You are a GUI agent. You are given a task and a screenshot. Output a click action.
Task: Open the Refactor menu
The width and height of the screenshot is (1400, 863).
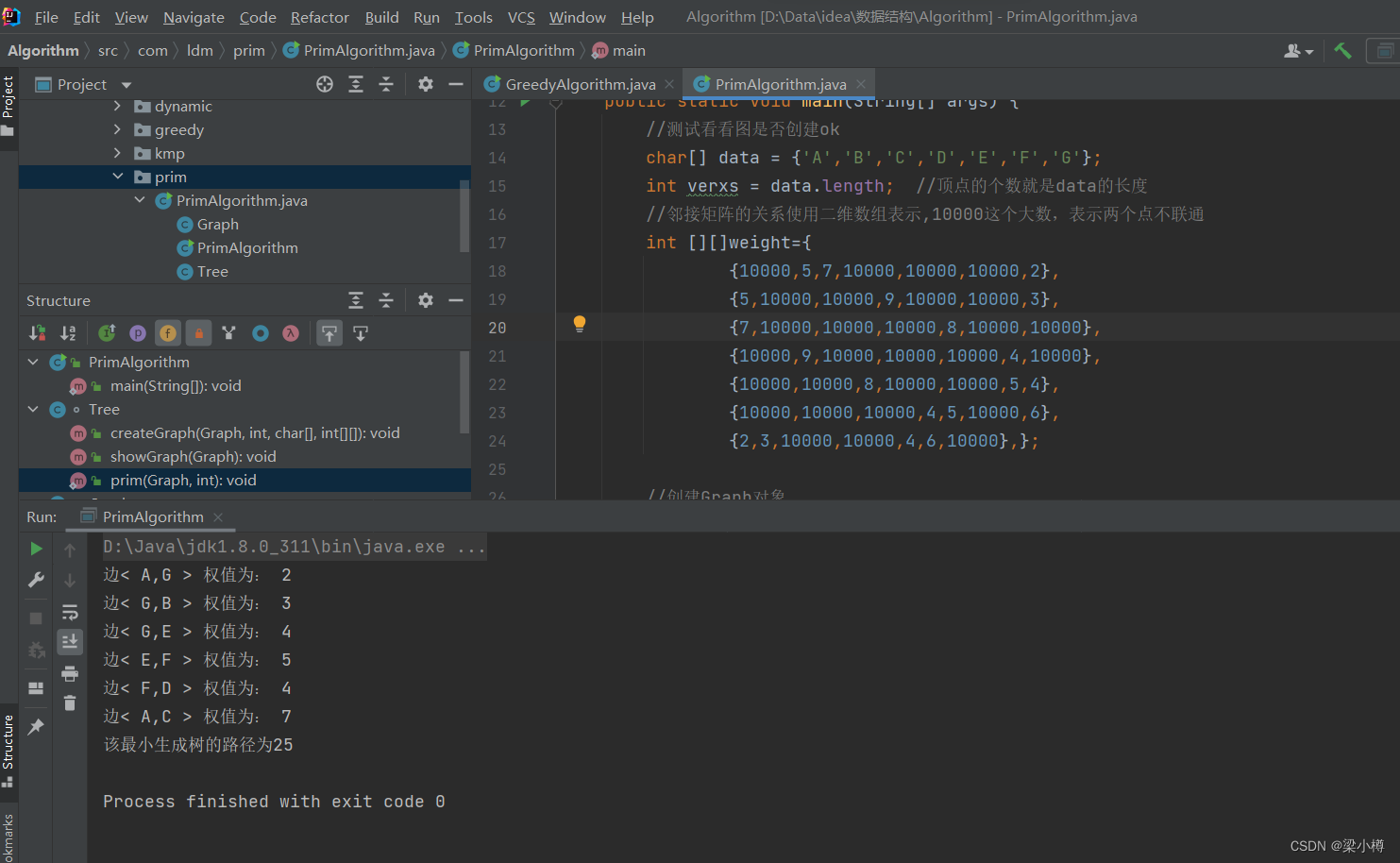(x=319, y=17)
